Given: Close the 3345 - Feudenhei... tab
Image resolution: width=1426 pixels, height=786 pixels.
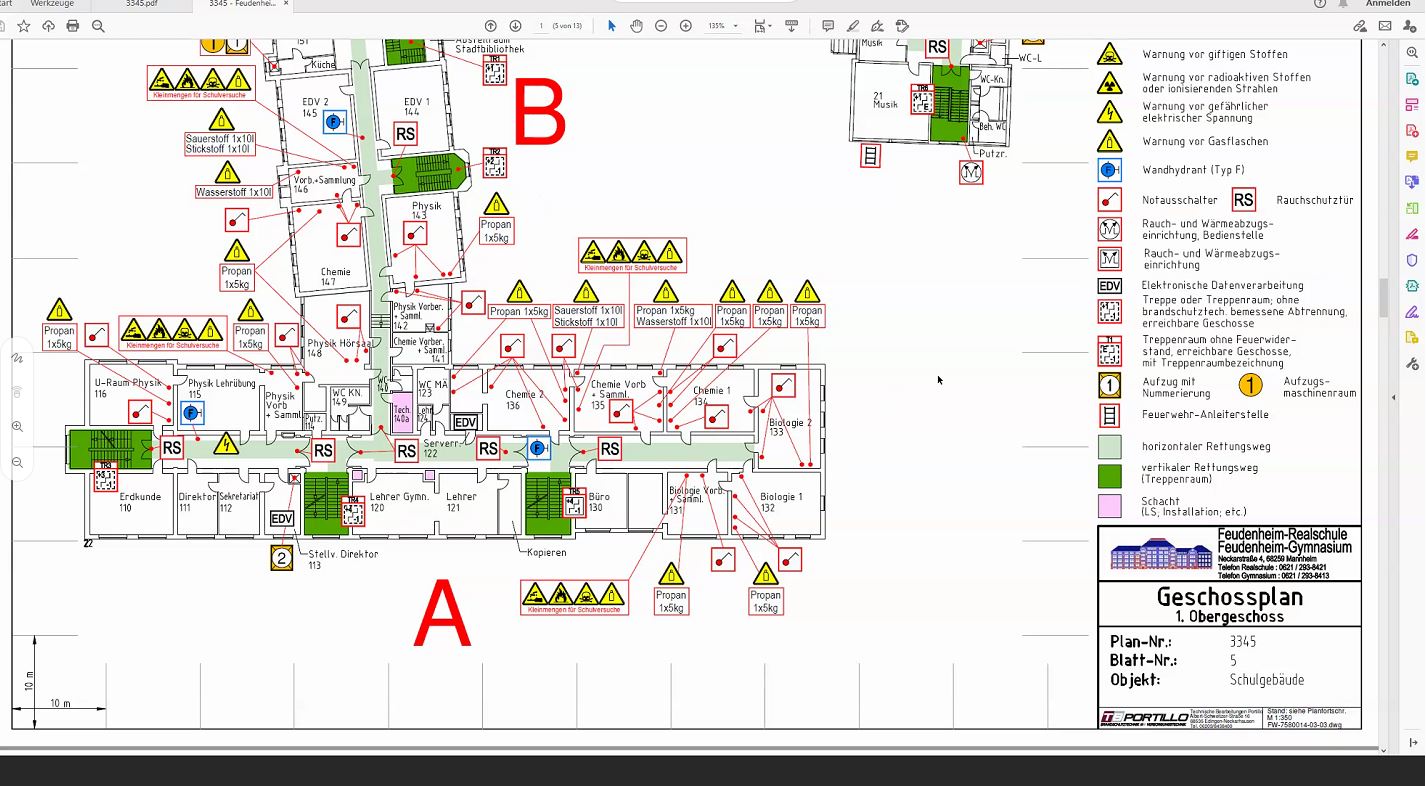Looking at the screenshot, I should pyautogui.click(x=287, y=4).
